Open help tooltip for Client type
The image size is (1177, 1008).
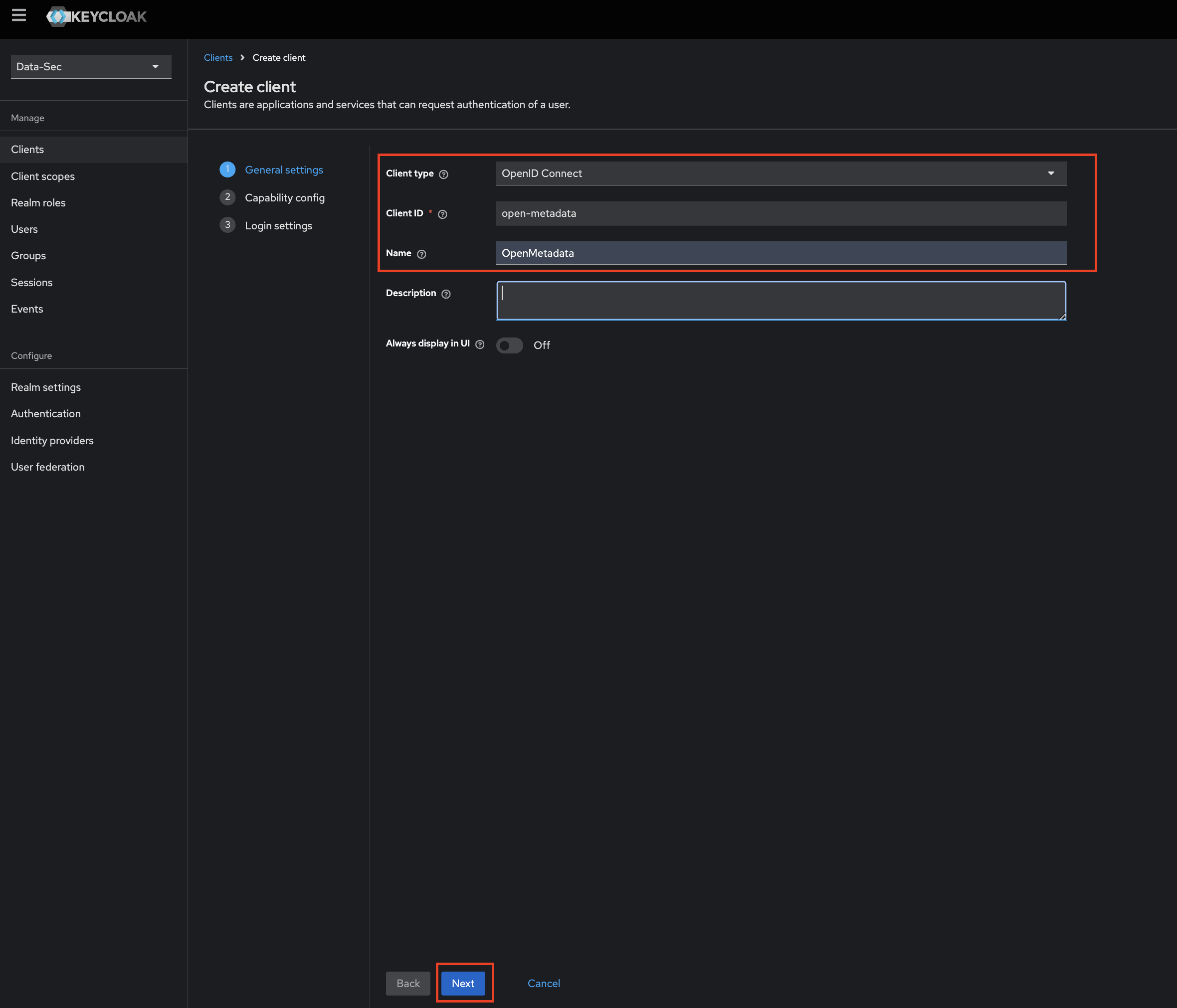444,174
